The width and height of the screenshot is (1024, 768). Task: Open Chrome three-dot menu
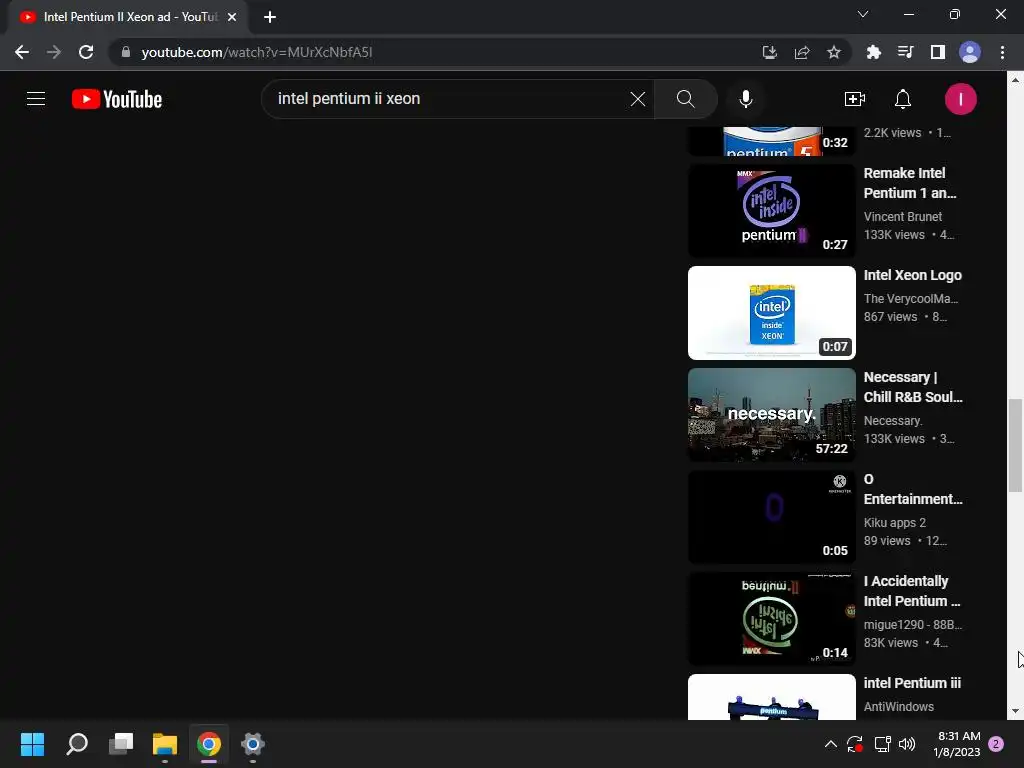(x=1002, y=52)
